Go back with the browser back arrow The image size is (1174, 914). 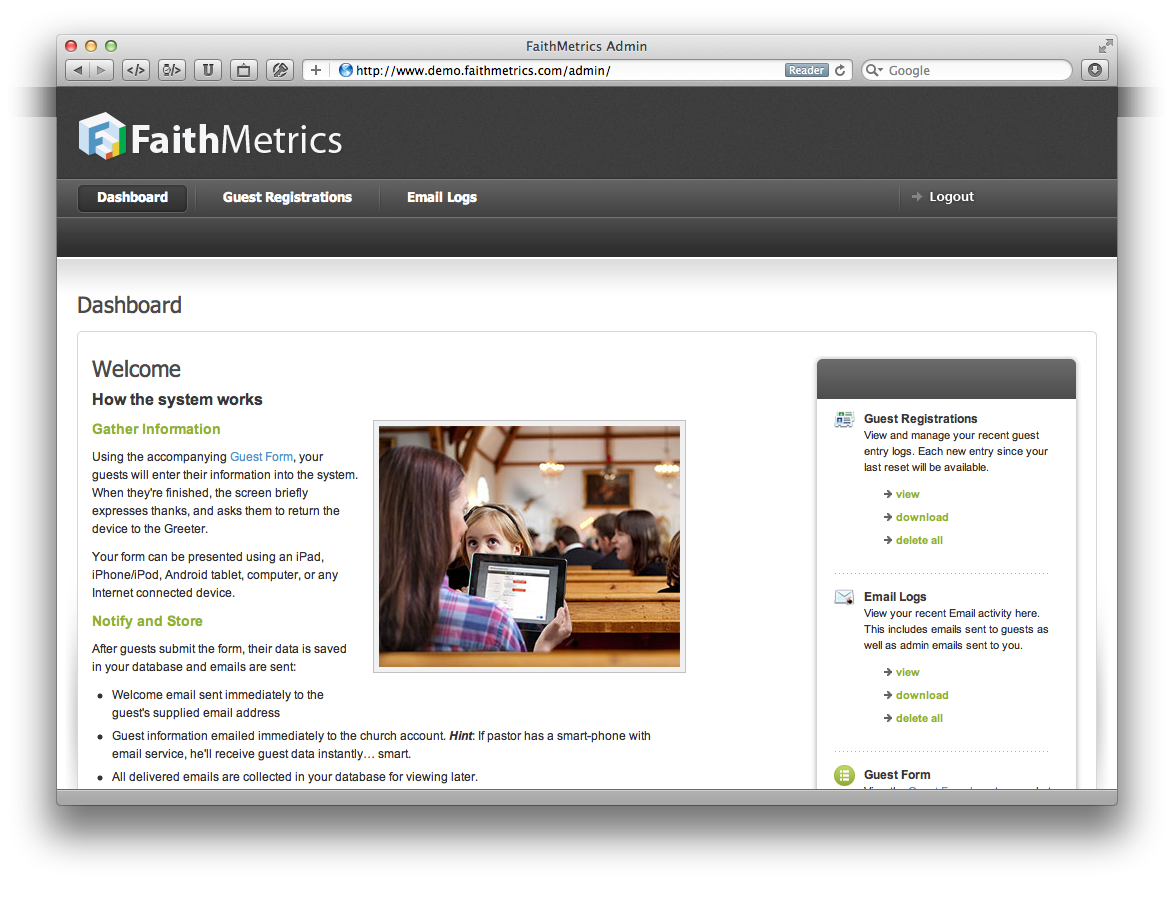click(78, 70)
